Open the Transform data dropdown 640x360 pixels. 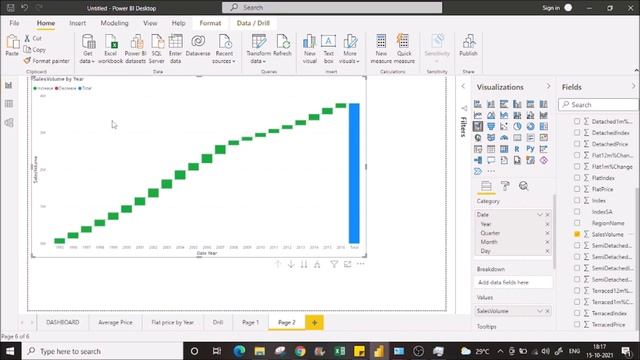258,49
